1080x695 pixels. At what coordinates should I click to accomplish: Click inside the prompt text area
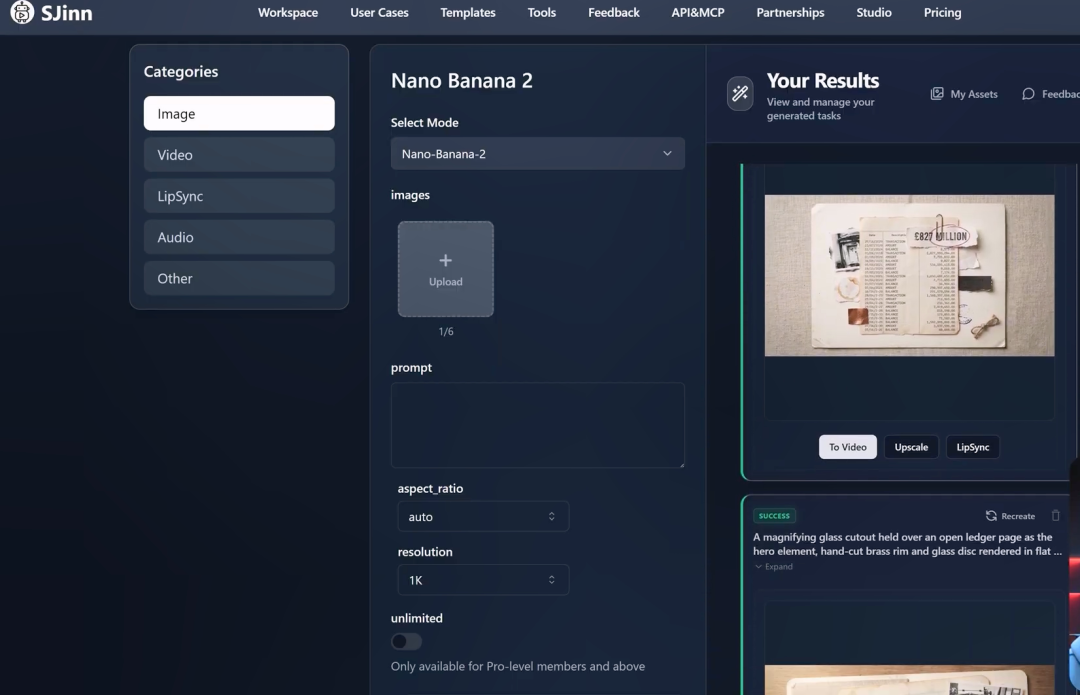tap(537, 425)
